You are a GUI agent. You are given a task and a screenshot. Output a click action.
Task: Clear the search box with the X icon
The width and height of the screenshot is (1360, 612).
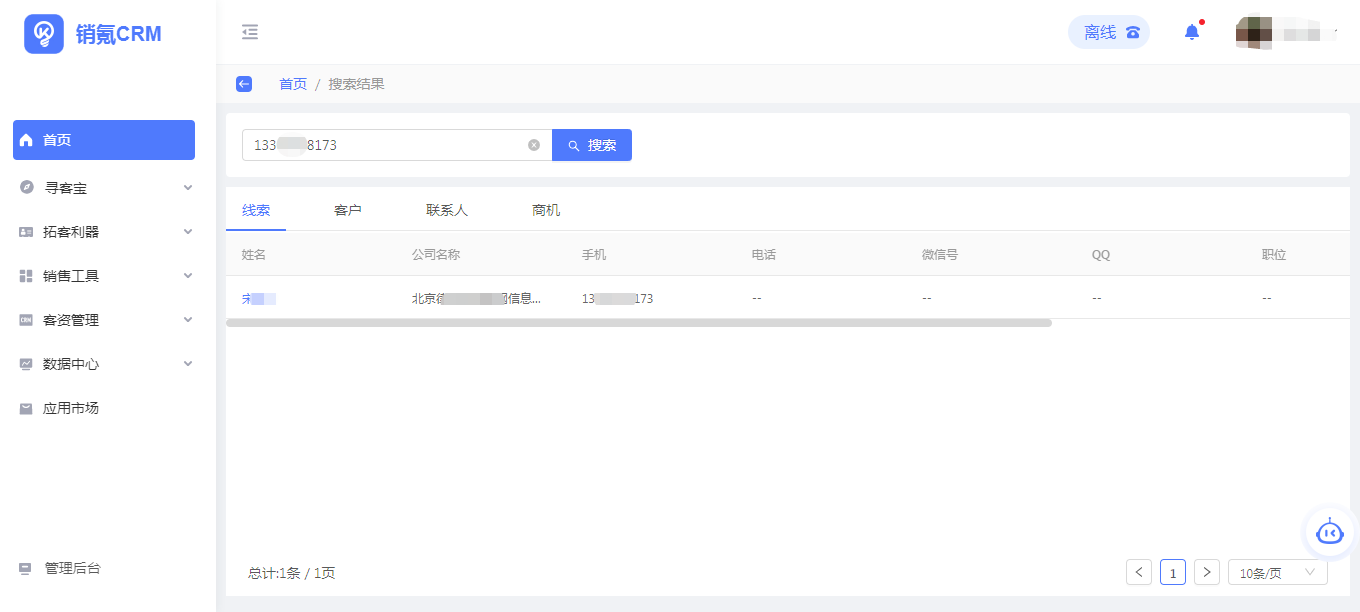point(534,145)
